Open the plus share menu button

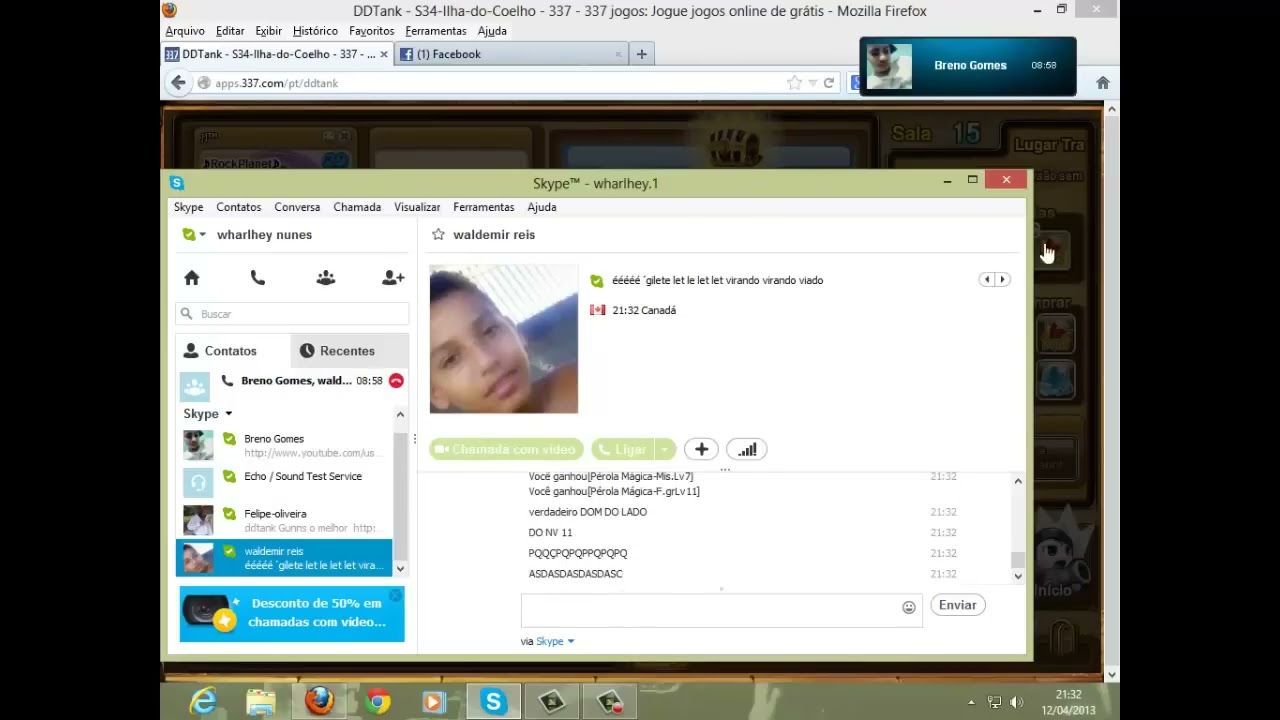(x=701, y=449)
